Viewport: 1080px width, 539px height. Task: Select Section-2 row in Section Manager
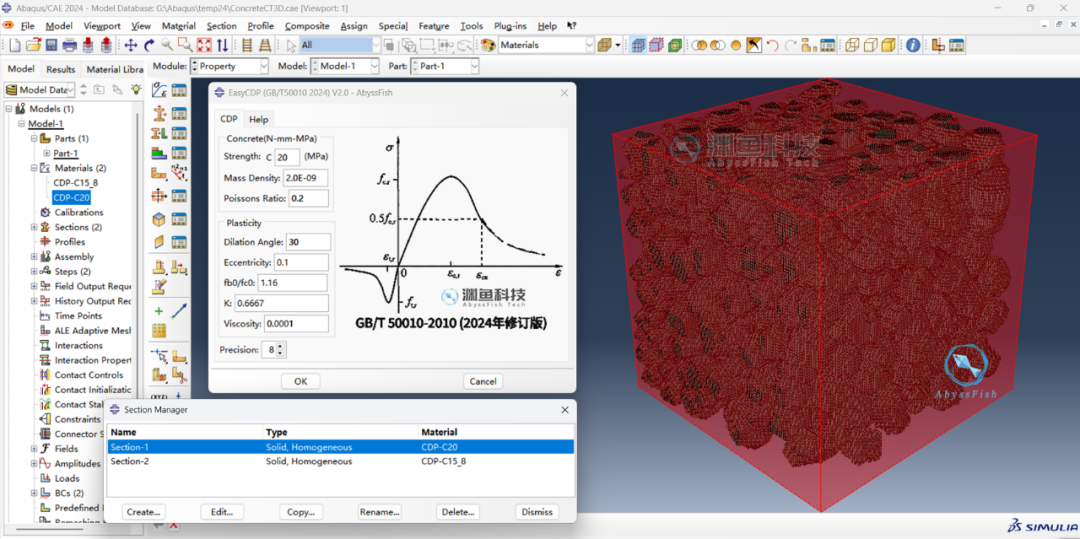[x=341, y=461]
